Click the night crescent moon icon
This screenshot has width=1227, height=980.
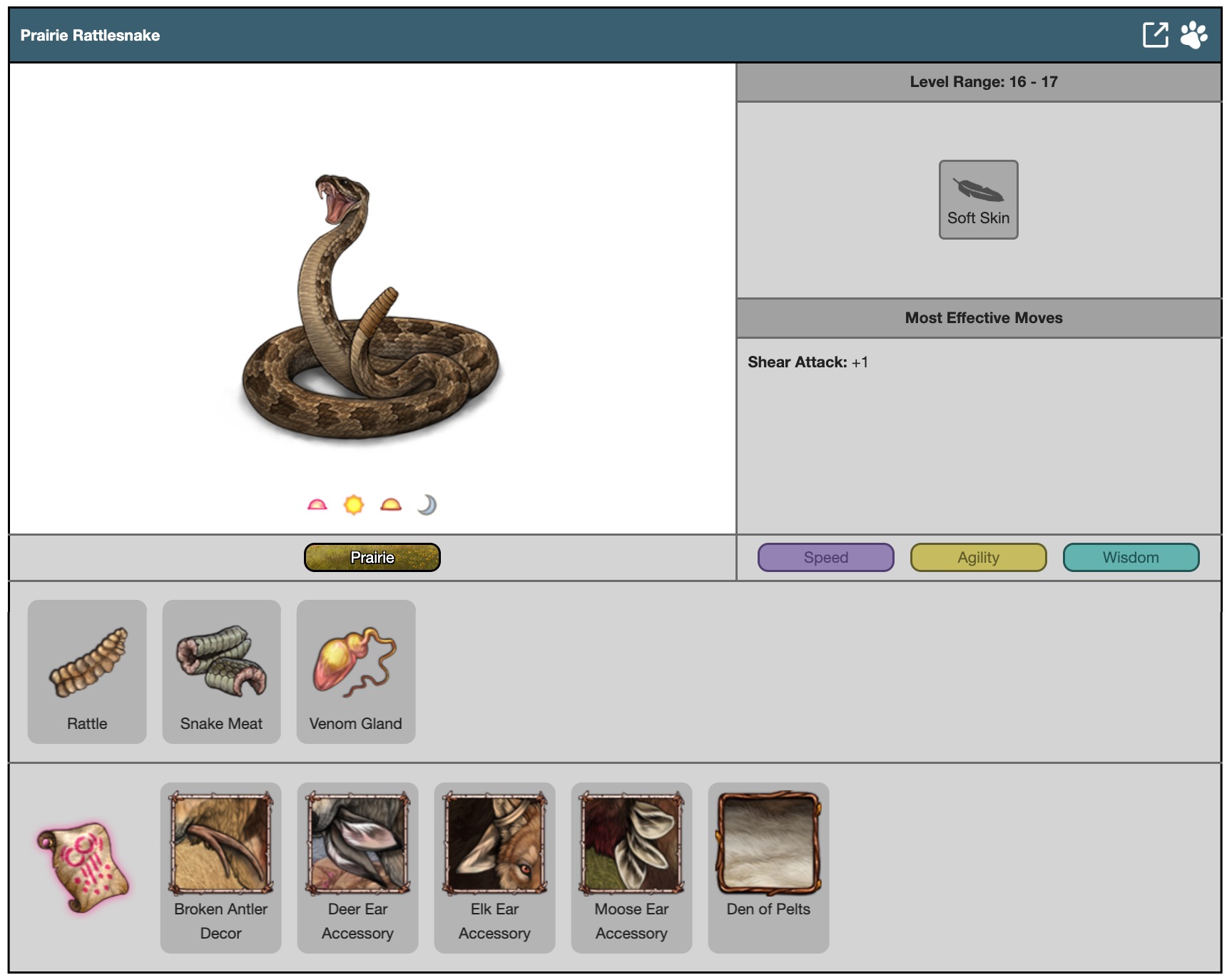427,505
